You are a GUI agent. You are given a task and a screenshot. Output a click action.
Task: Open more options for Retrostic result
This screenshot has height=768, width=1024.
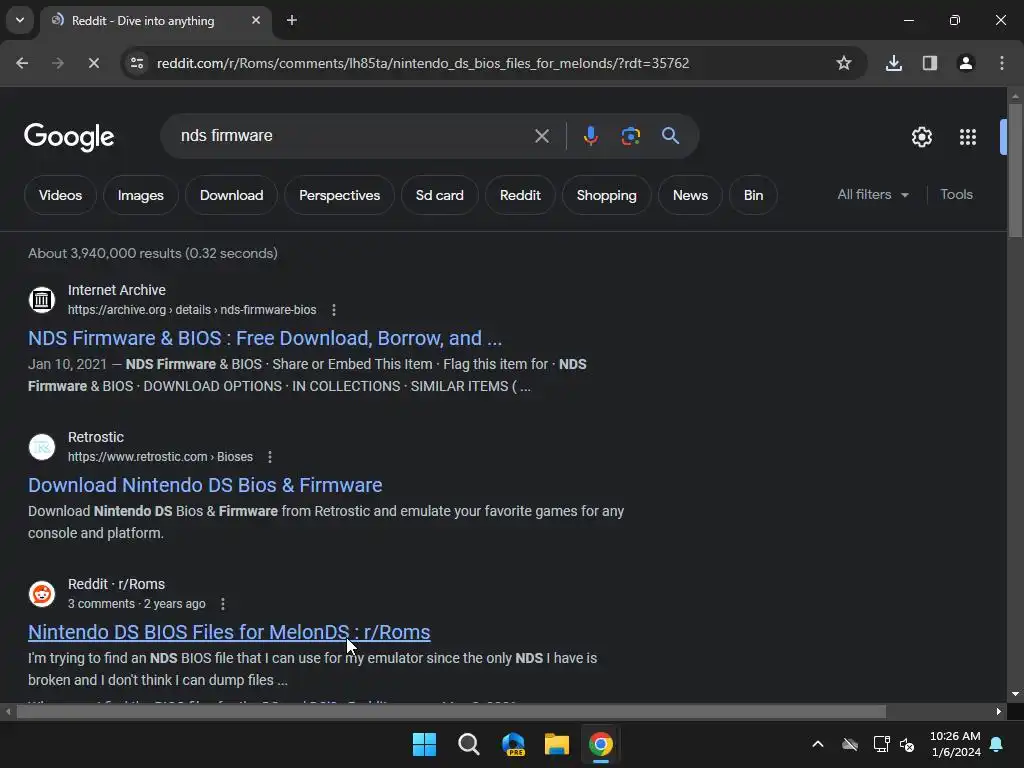tap(270, 456)
